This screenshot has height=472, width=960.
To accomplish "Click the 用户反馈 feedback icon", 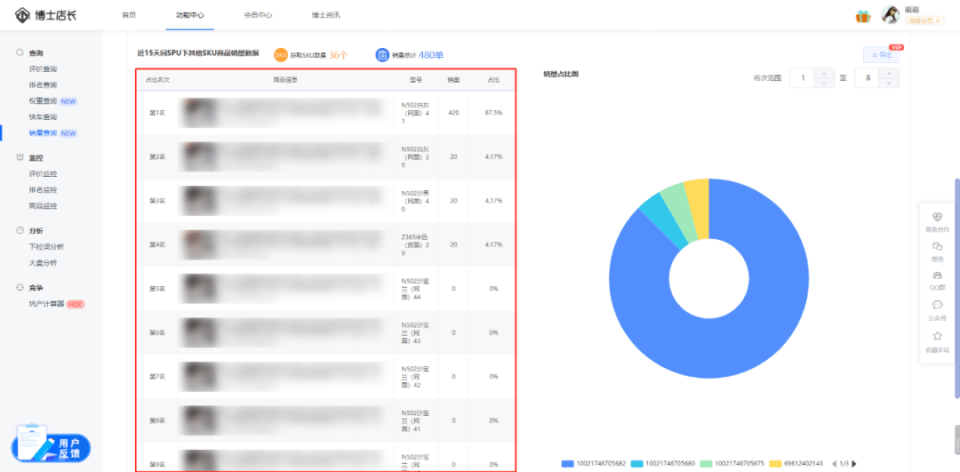I will click(x=52, y=445).
